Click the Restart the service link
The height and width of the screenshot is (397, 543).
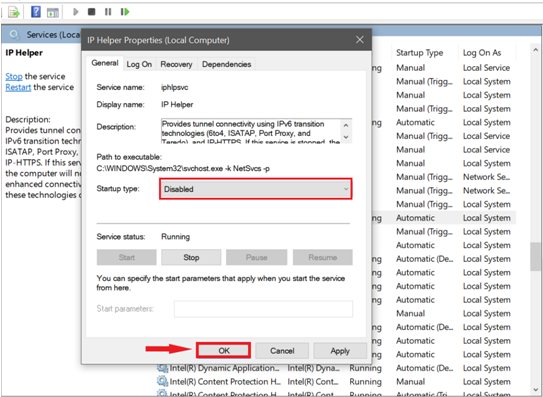coord(18,87)
